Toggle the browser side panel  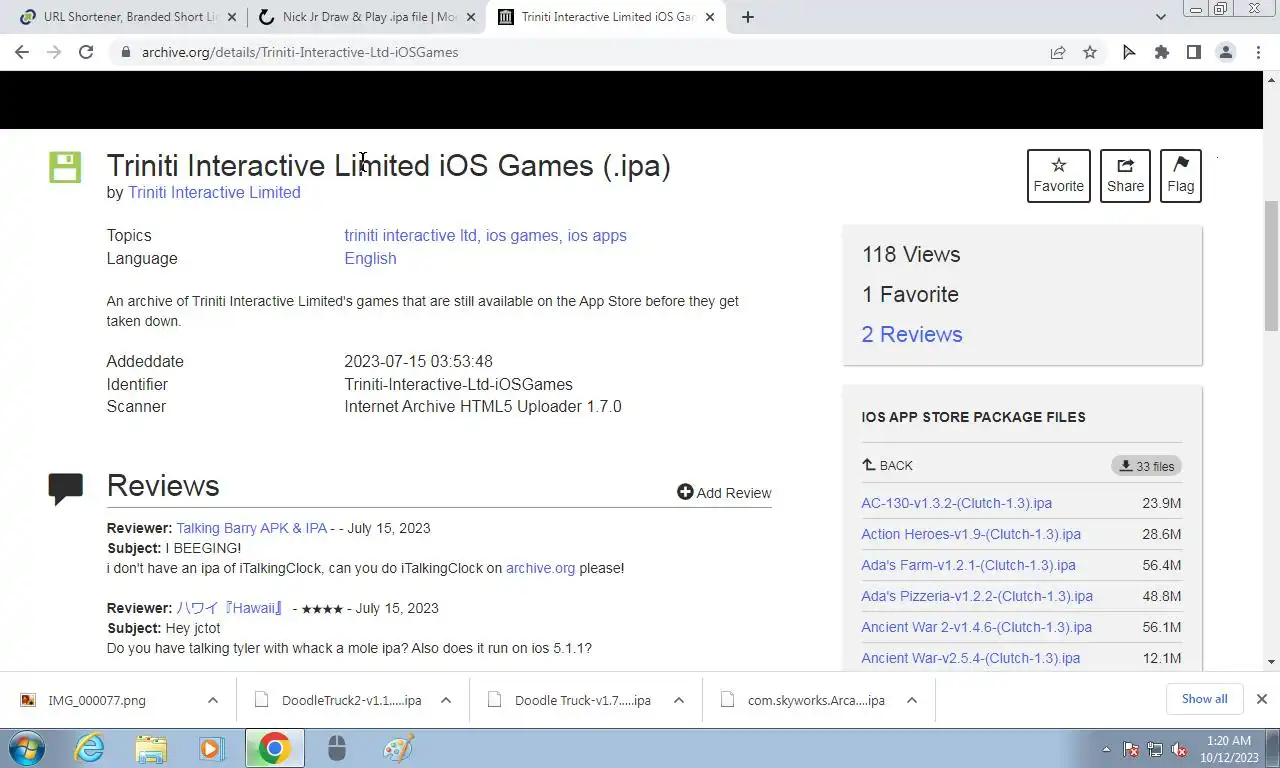1193,52
